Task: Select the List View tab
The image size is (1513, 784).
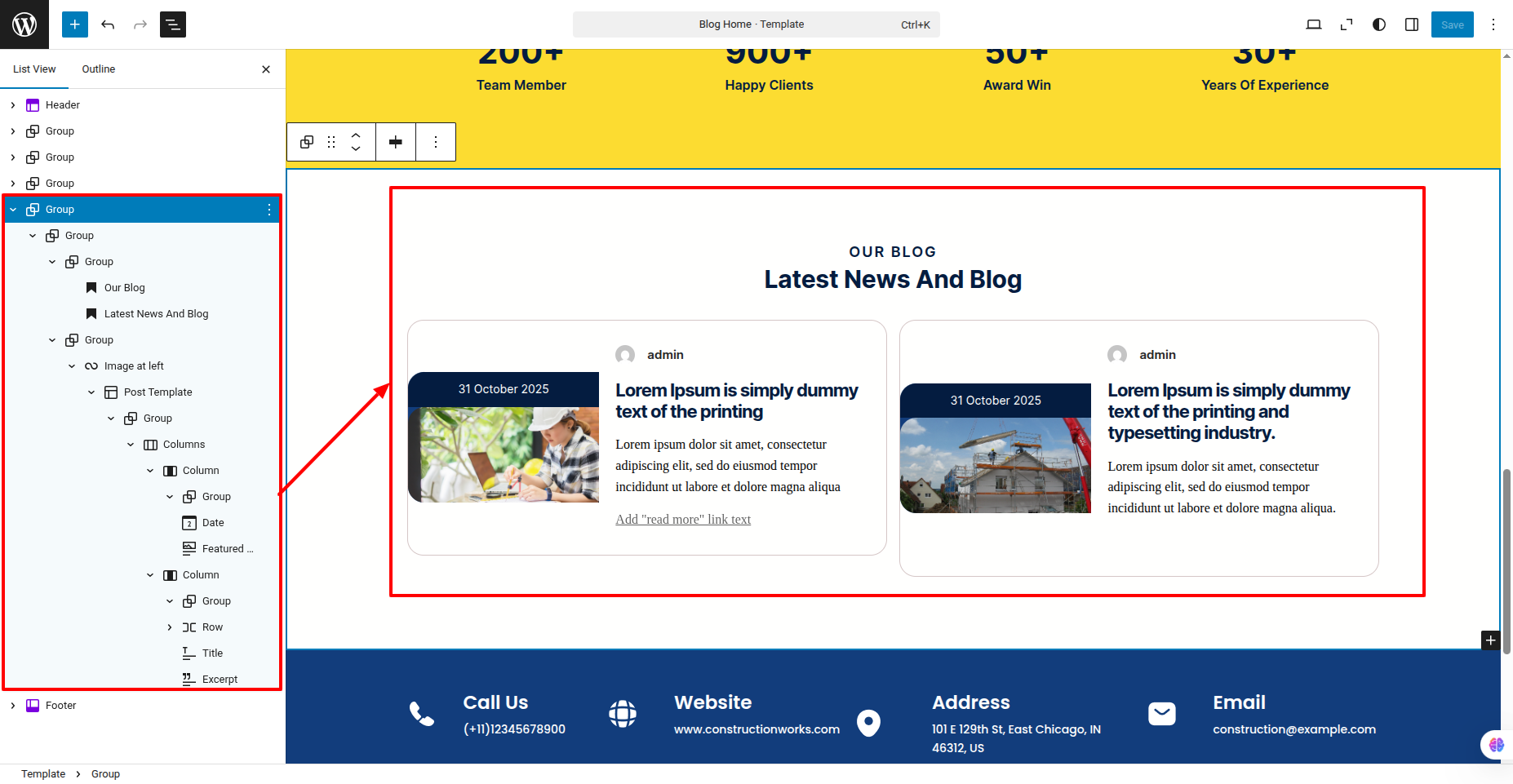Action: [x=34, y=69]
